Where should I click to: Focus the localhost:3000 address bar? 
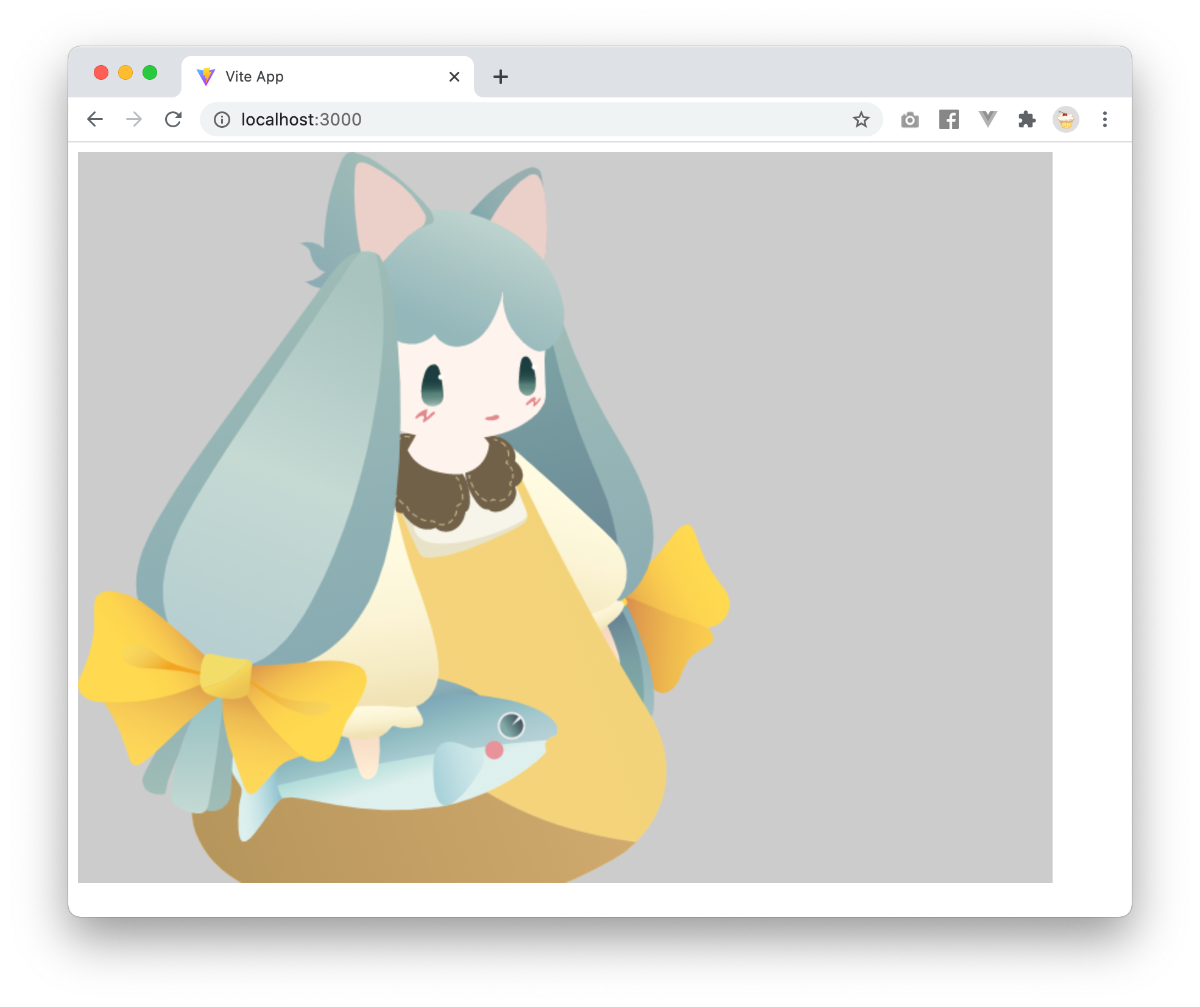(x=542, y=120)
